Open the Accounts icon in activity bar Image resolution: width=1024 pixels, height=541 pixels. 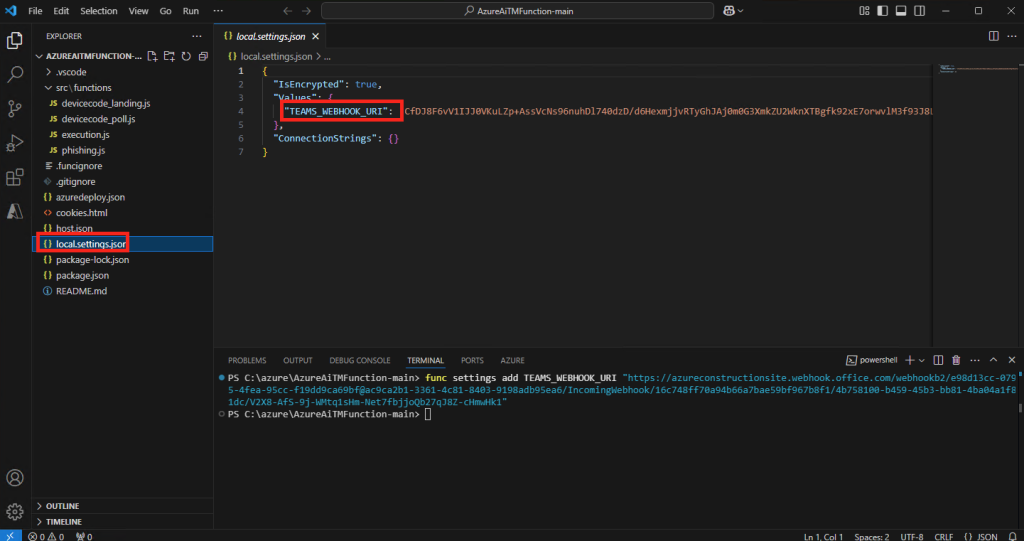(14, 478)
